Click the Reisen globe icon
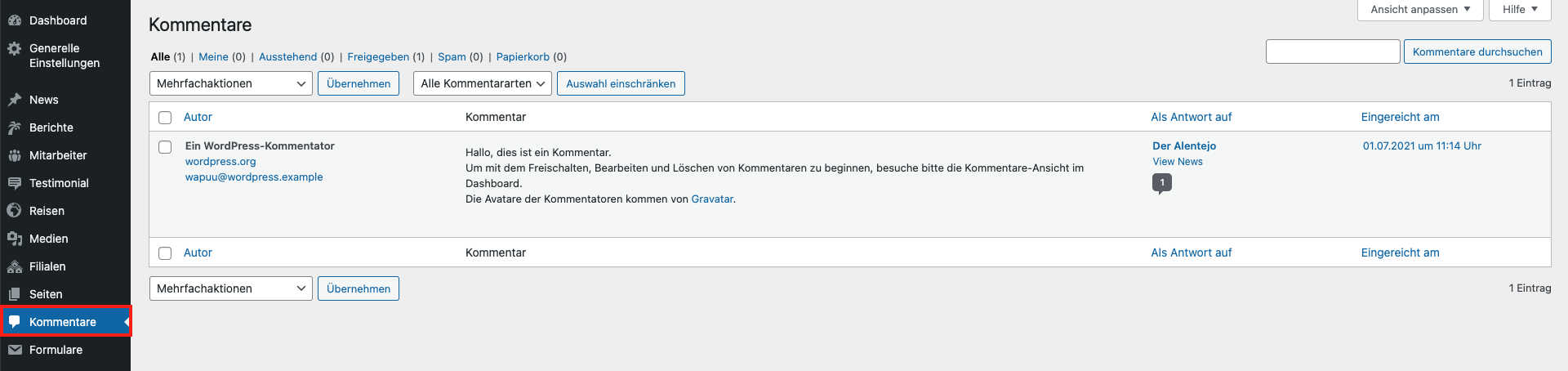The image size is (1568, 371). point(14,211)
